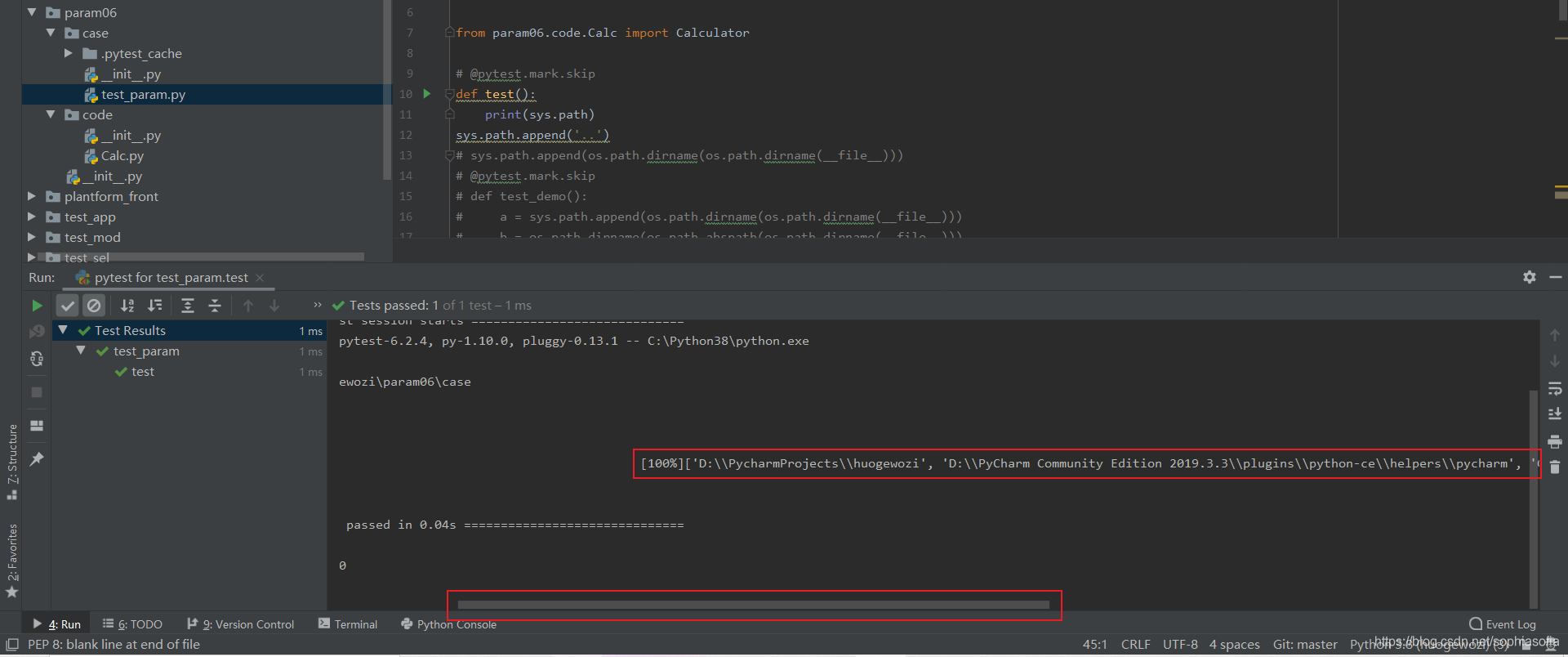The image size is (1568, 657).
Task: Restore layout icon in Run sidebar
Action: click(37, 426)
